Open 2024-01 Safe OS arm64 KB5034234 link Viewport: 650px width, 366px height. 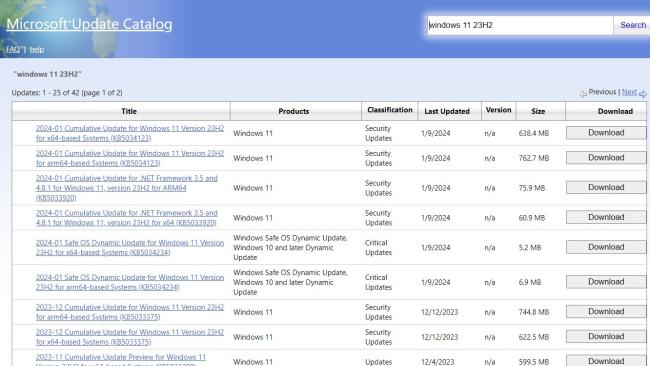point(130,282)
